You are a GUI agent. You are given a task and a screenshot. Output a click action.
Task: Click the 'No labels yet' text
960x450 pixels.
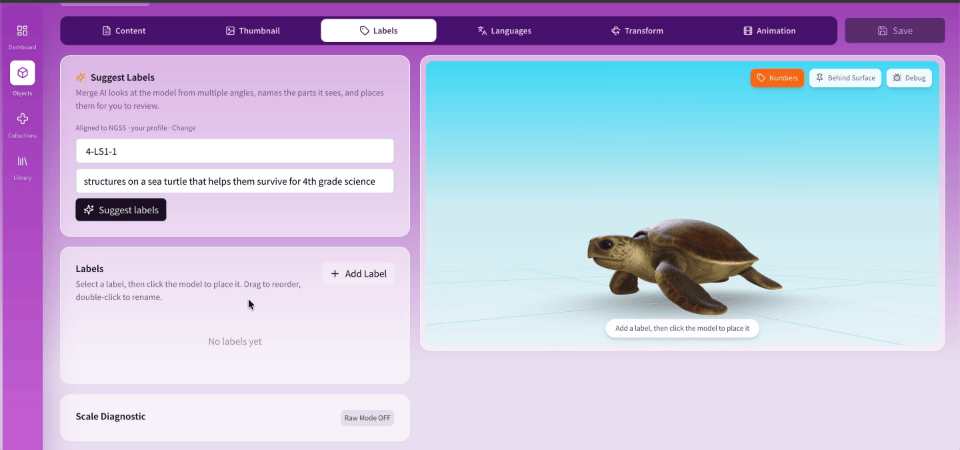(x=235, y=342)
